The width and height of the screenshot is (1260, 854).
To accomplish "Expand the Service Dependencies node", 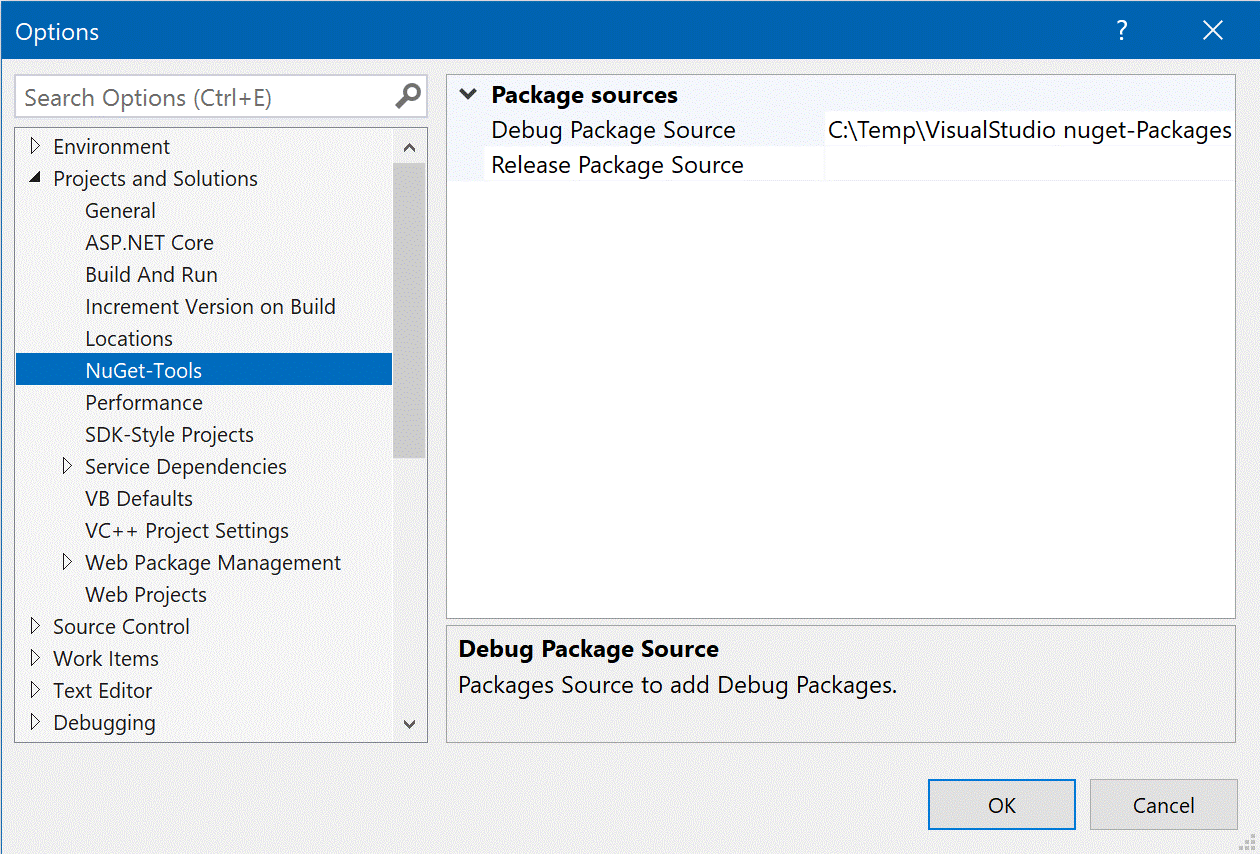I will (x=67, y=466).
